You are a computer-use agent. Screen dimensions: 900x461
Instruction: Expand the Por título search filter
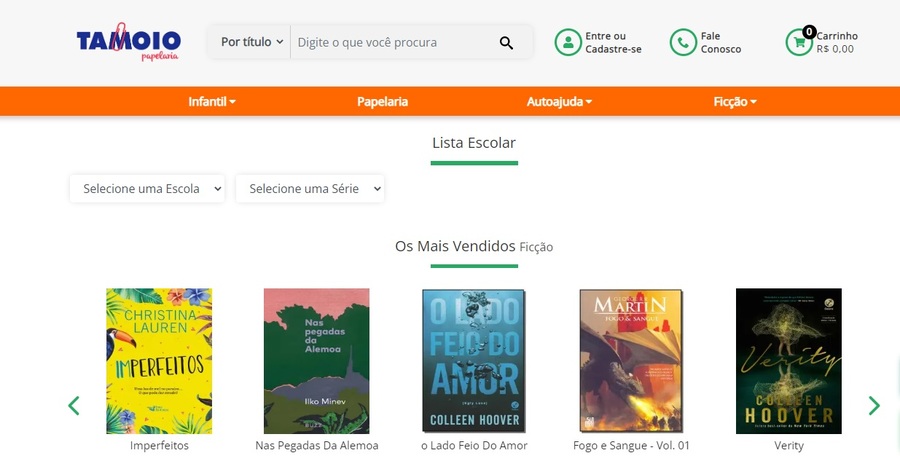coord(252,42)
